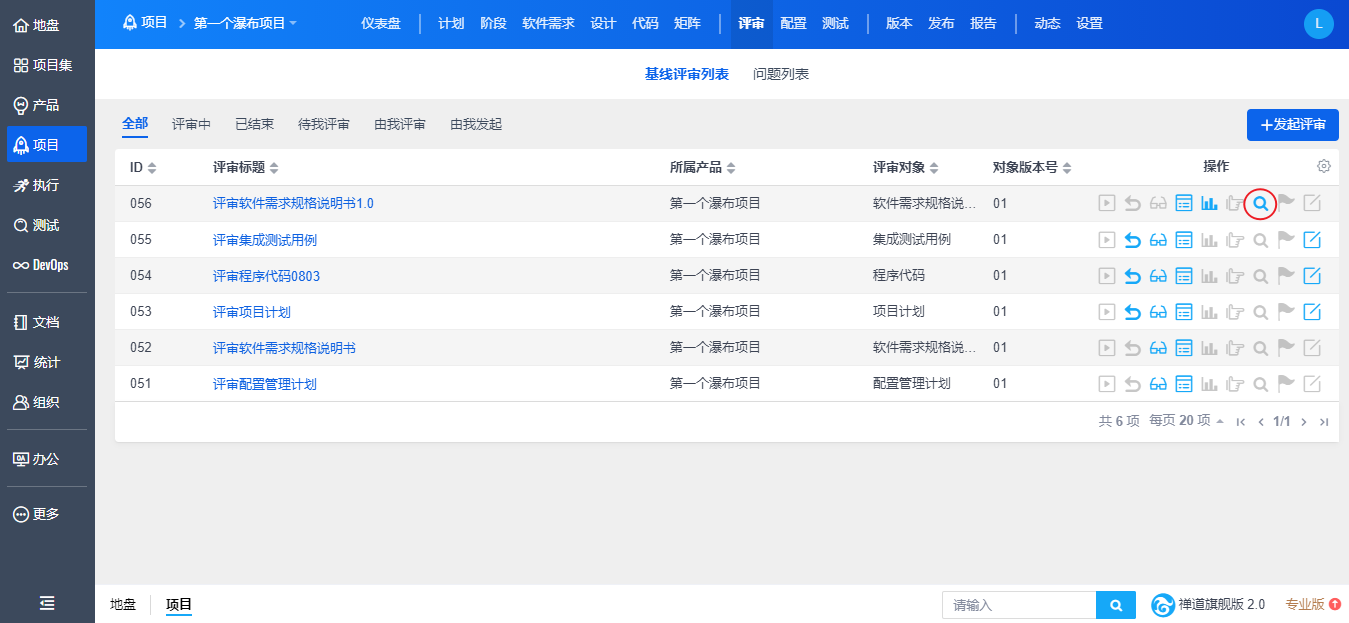
Task: Switch to the 问题列表 tab
Action: click(781, 74)
